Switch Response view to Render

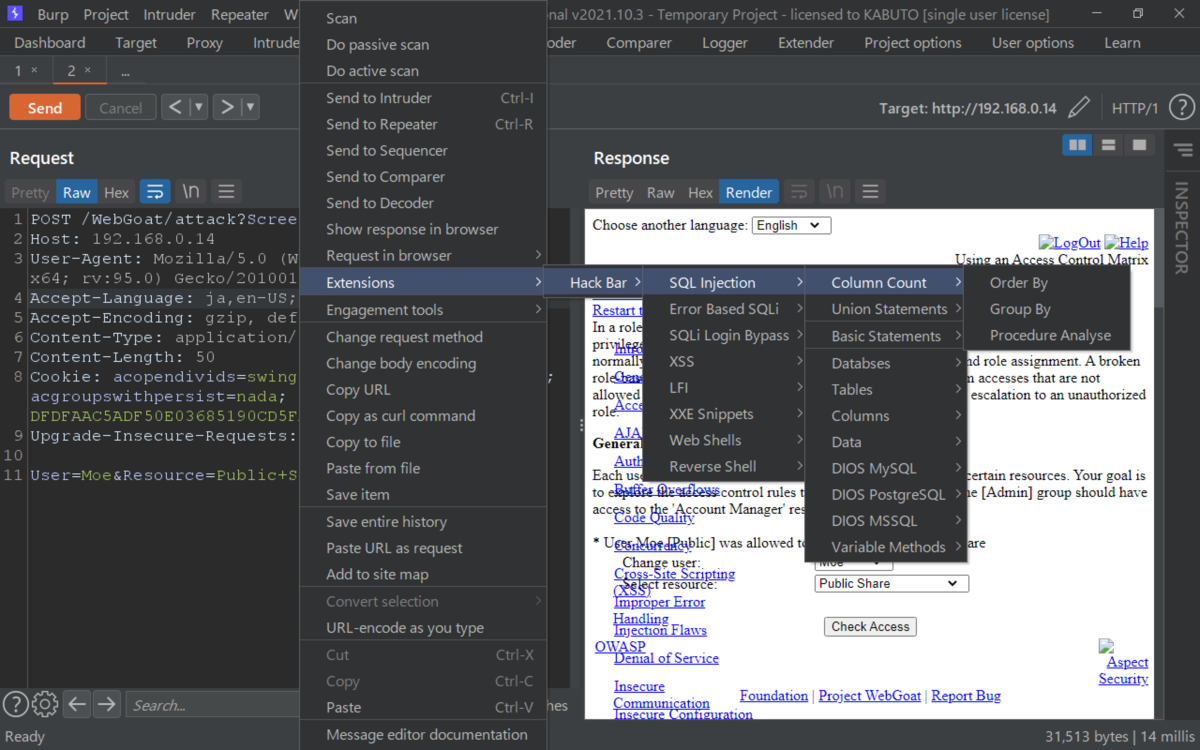coord(749,192)
